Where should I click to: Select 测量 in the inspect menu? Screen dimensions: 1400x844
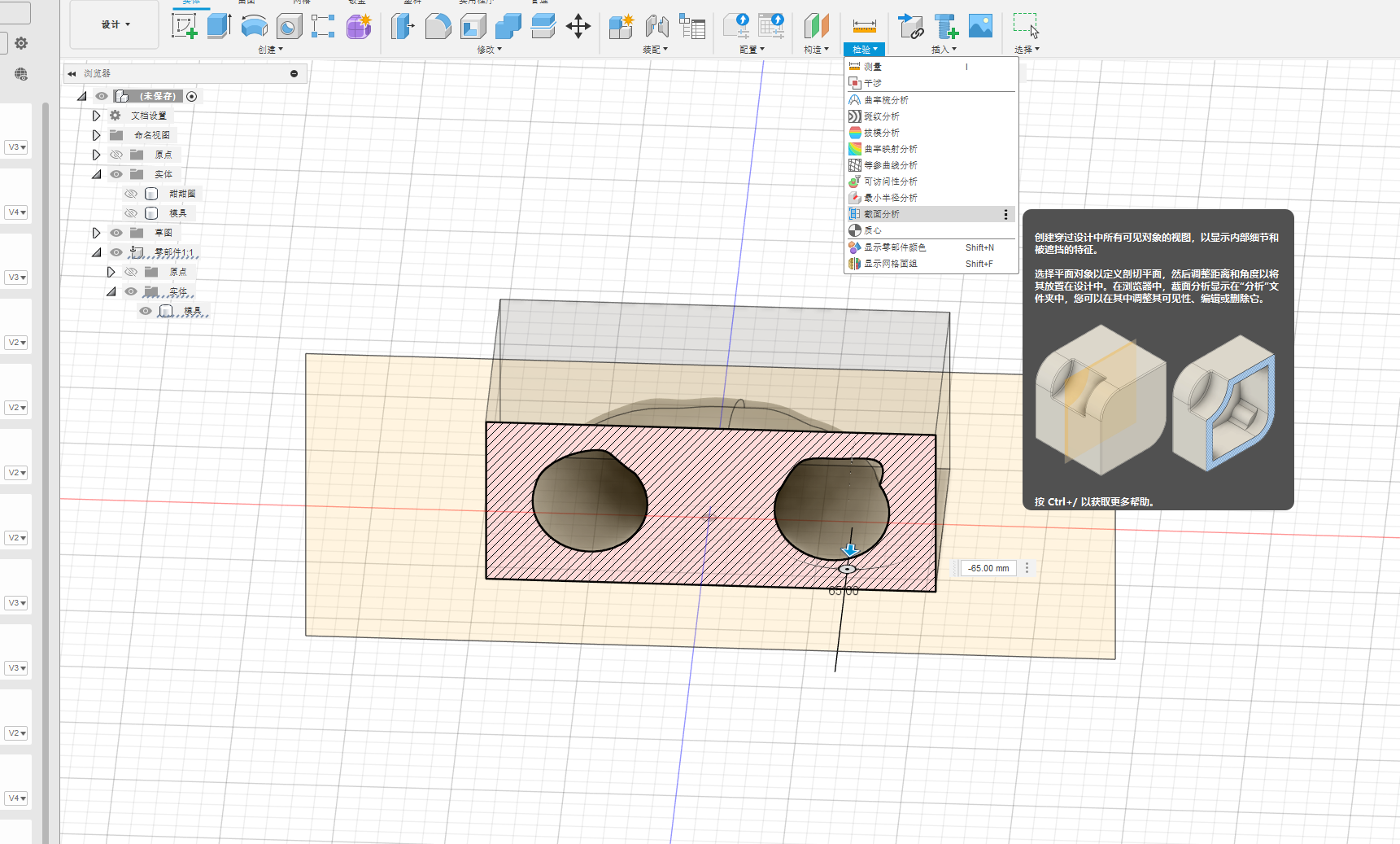[x=872, y=67]
